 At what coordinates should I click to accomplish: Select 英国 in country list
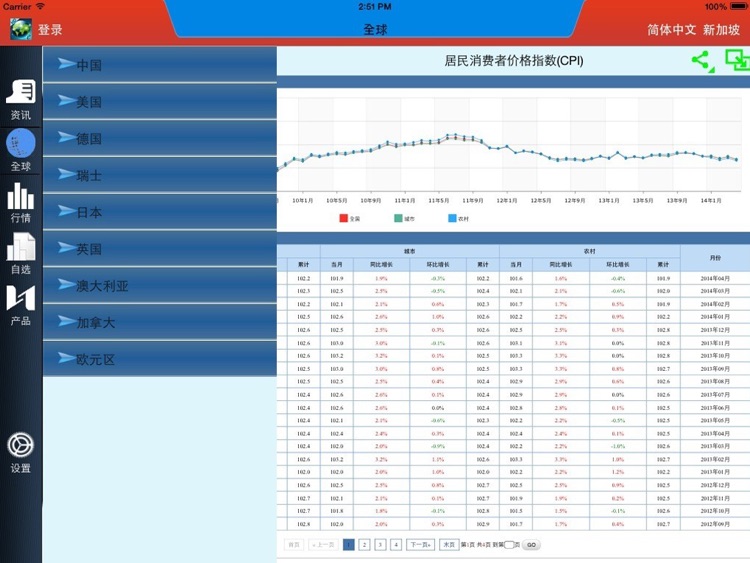pos(160,249)
